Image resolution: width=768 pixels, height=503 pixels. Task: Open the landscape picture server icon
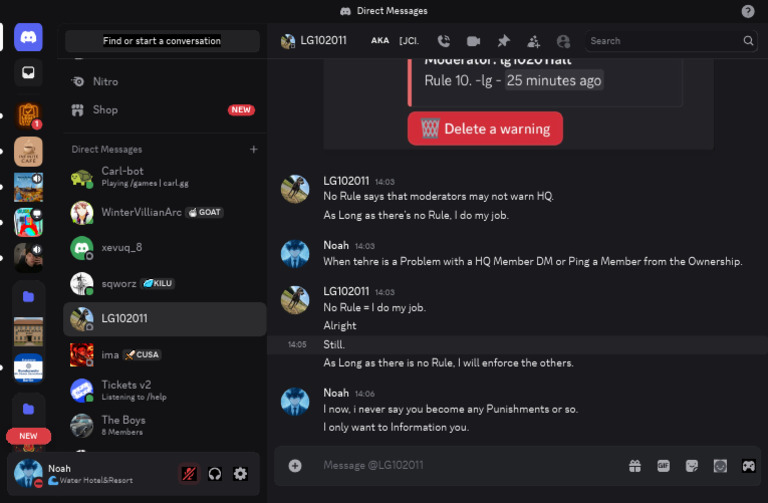coord(28,187)
